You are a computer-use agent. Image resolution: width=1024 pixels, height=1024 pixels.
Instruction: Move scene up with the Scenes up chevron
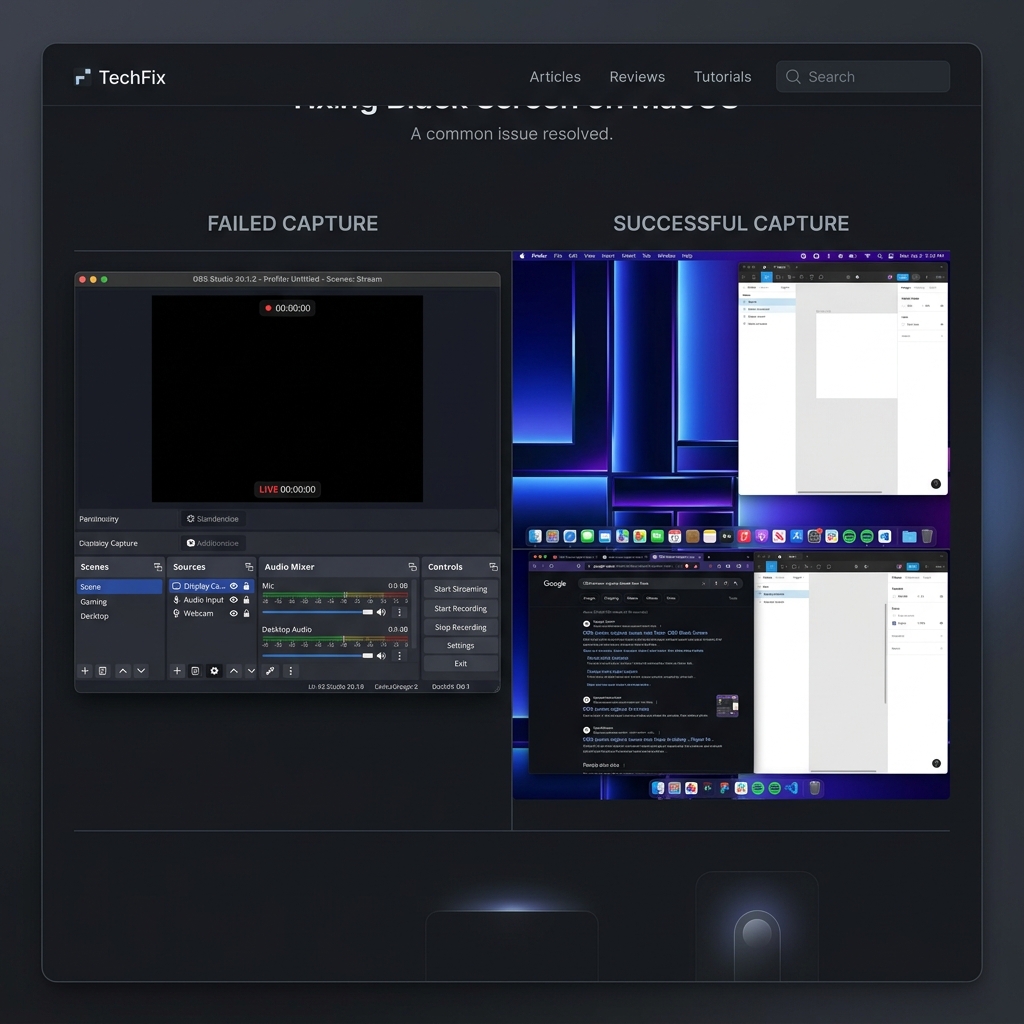[123, 671]
